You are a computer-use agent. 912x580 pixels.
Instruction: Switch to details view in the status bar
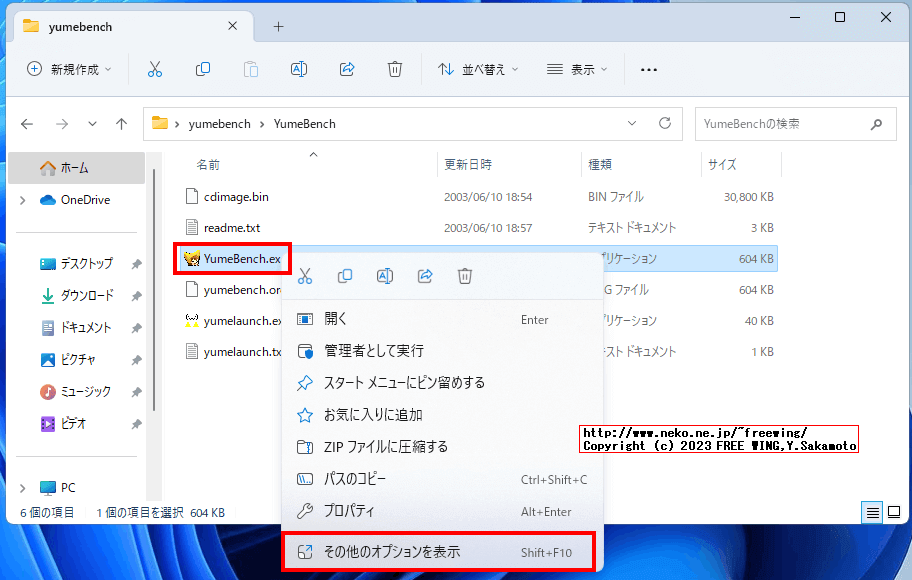(x=871, y=512)
